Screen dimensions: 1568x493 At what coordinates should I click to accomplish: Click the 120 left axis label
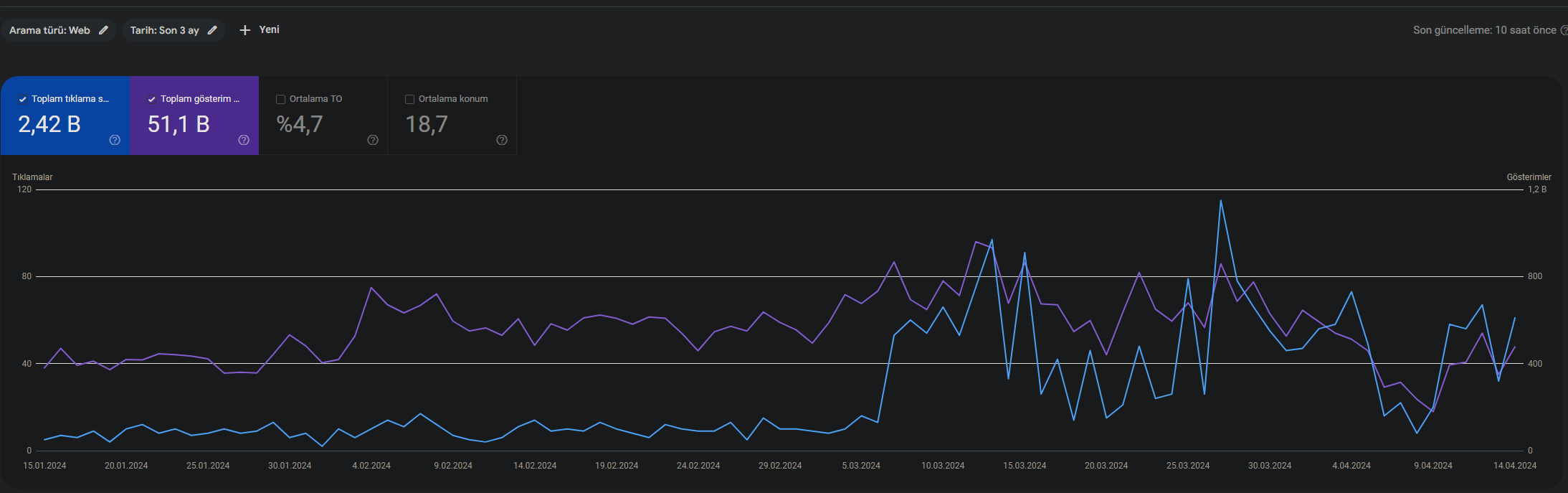coord(24,189)
